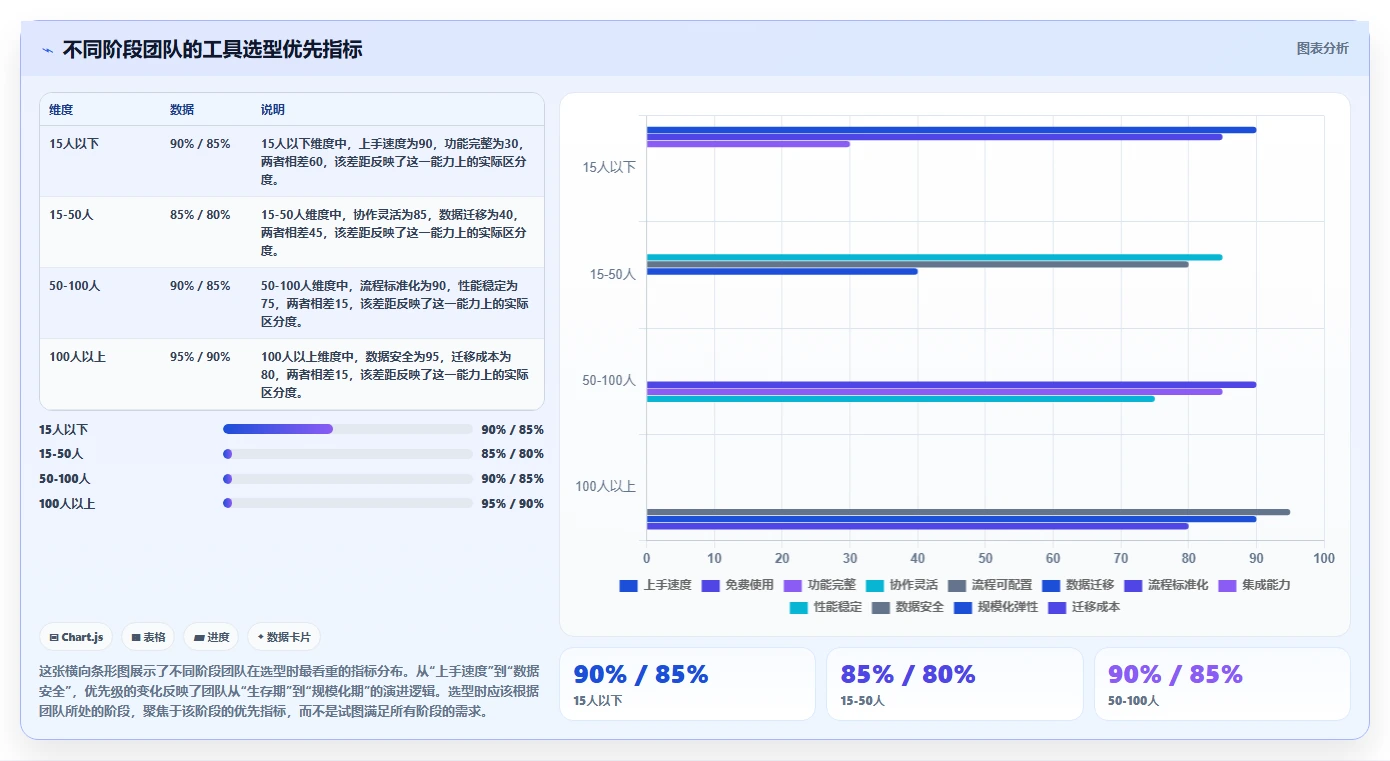The image size is (1390, 761).
Task: Toggle the 数据安全 legend entry
Action: point(908,607)
